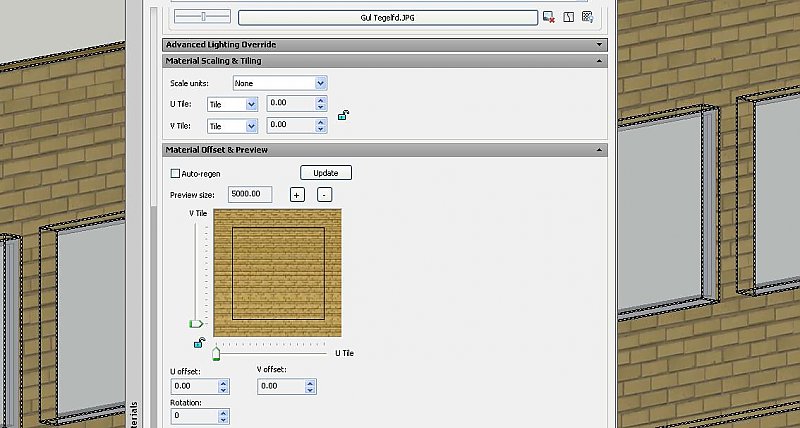Decrease U Tile value with down arrow
800x428 pixels.
click(320, 107)
